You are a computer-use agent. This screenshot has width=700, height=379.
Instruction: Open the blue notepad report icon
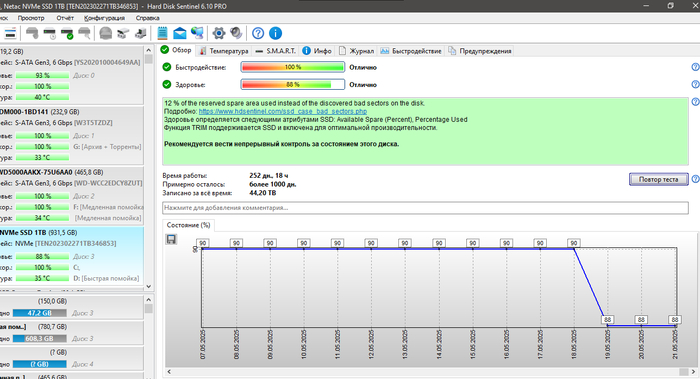tap(162, 33)
